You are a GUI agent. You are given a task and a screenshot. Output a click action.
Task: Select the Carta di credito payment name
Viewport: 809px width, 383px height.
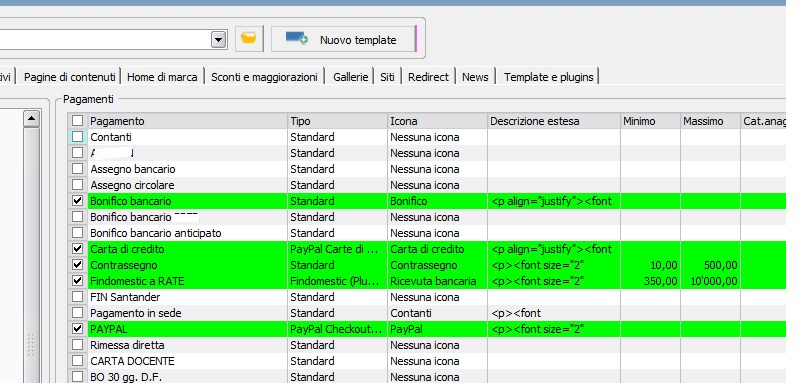127,249
